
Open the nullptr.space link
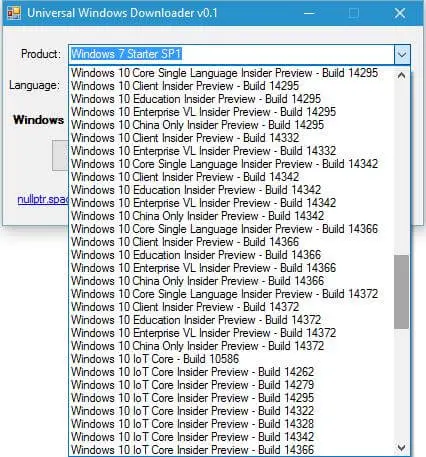43,199
